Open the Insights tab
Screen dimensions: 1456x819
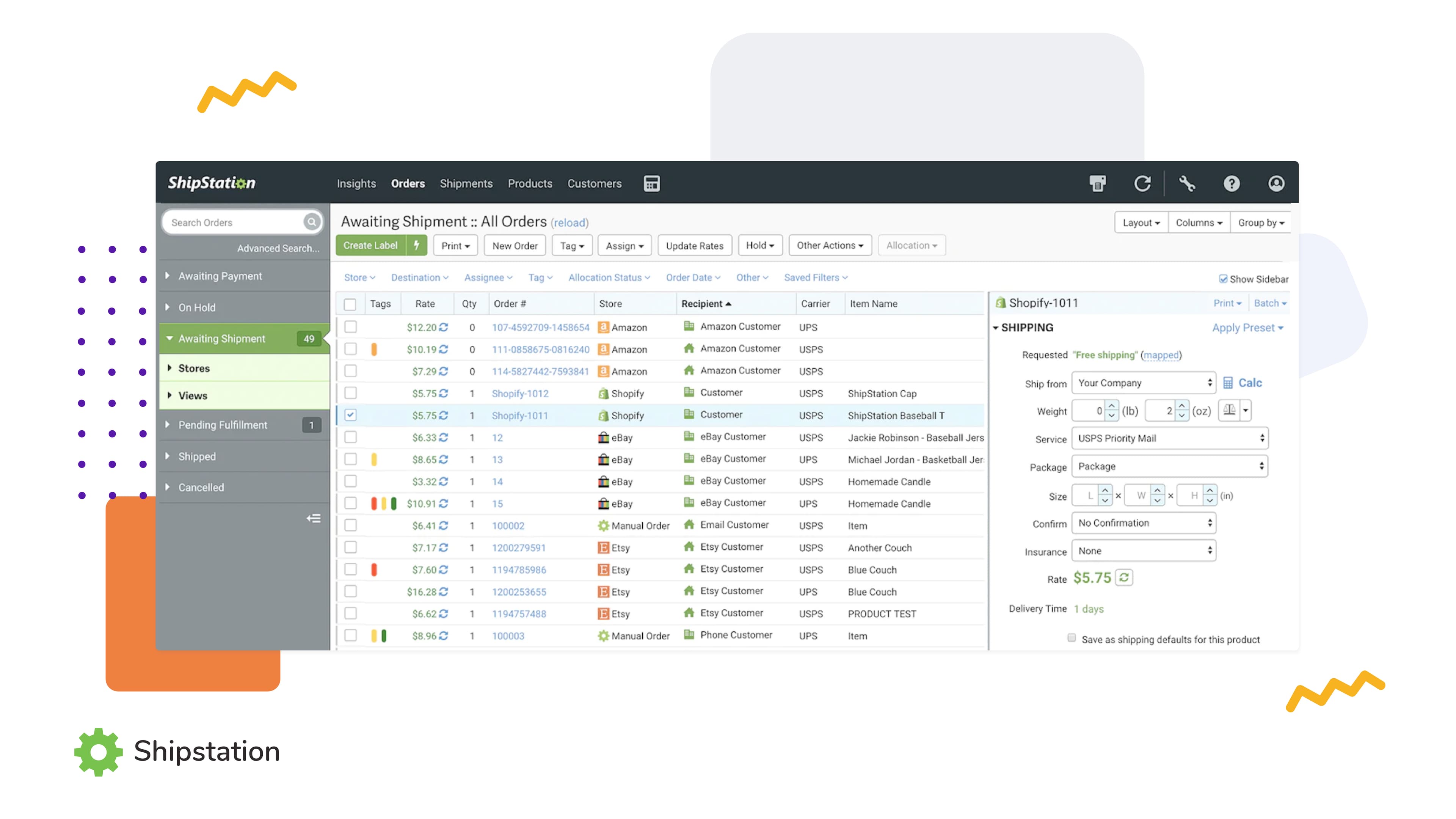(356, 184)
